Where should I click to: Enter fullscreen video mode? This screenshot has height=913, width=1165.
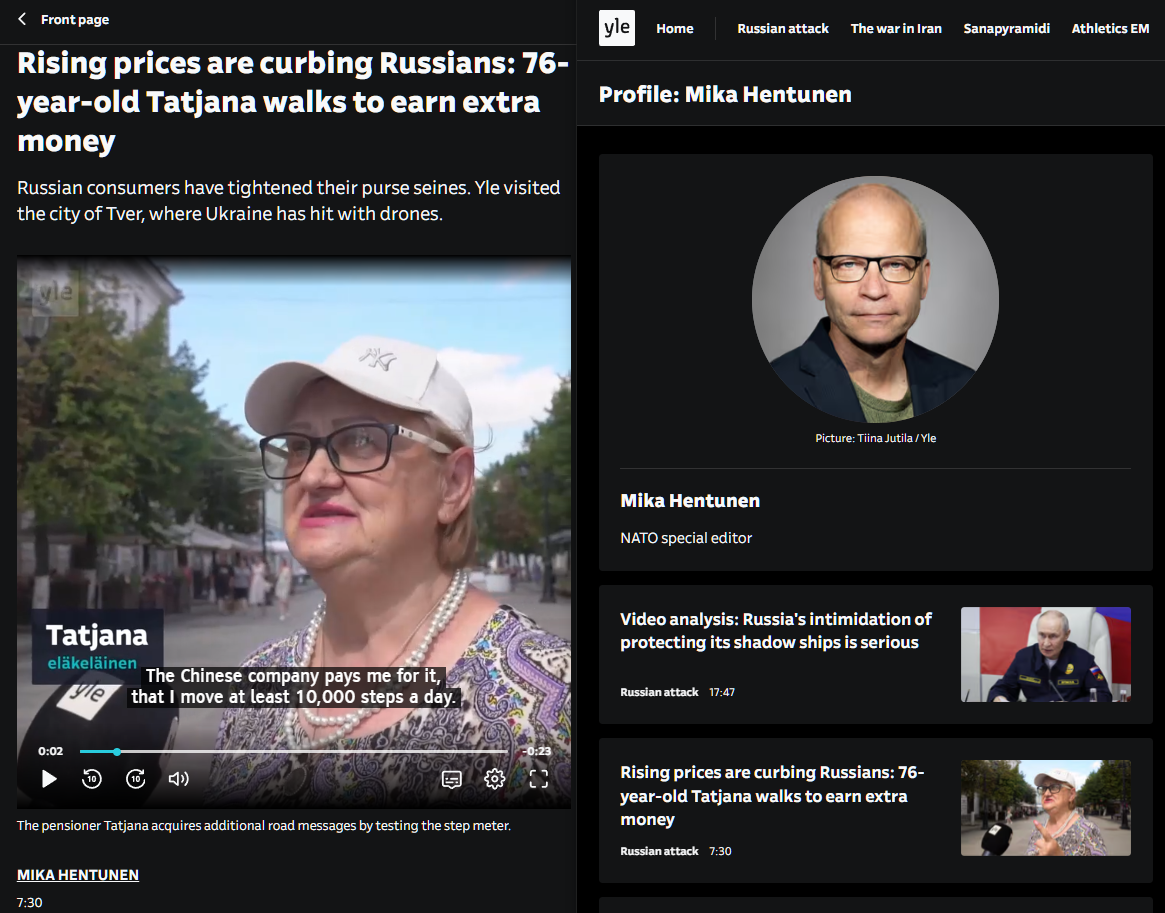tap(539, 779)
